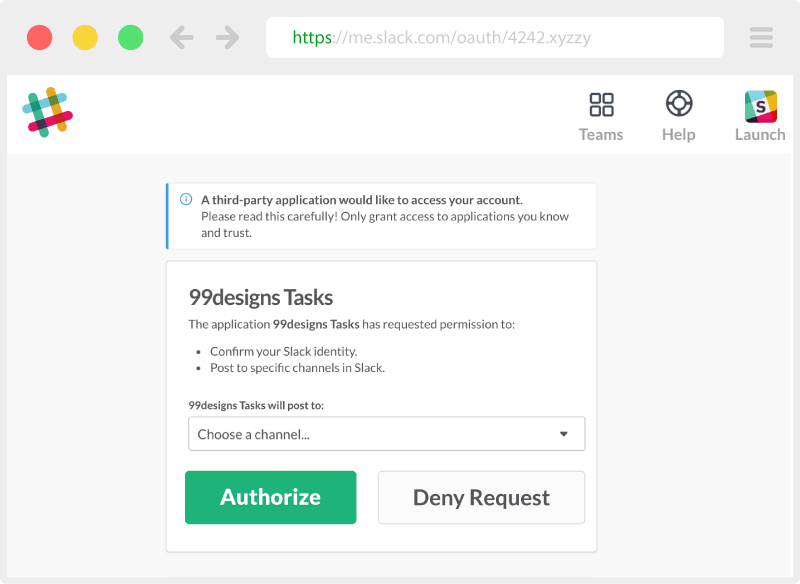Open the browser hamburger menu
Viewport: 800px width, 584px height.
pos(761,37)
